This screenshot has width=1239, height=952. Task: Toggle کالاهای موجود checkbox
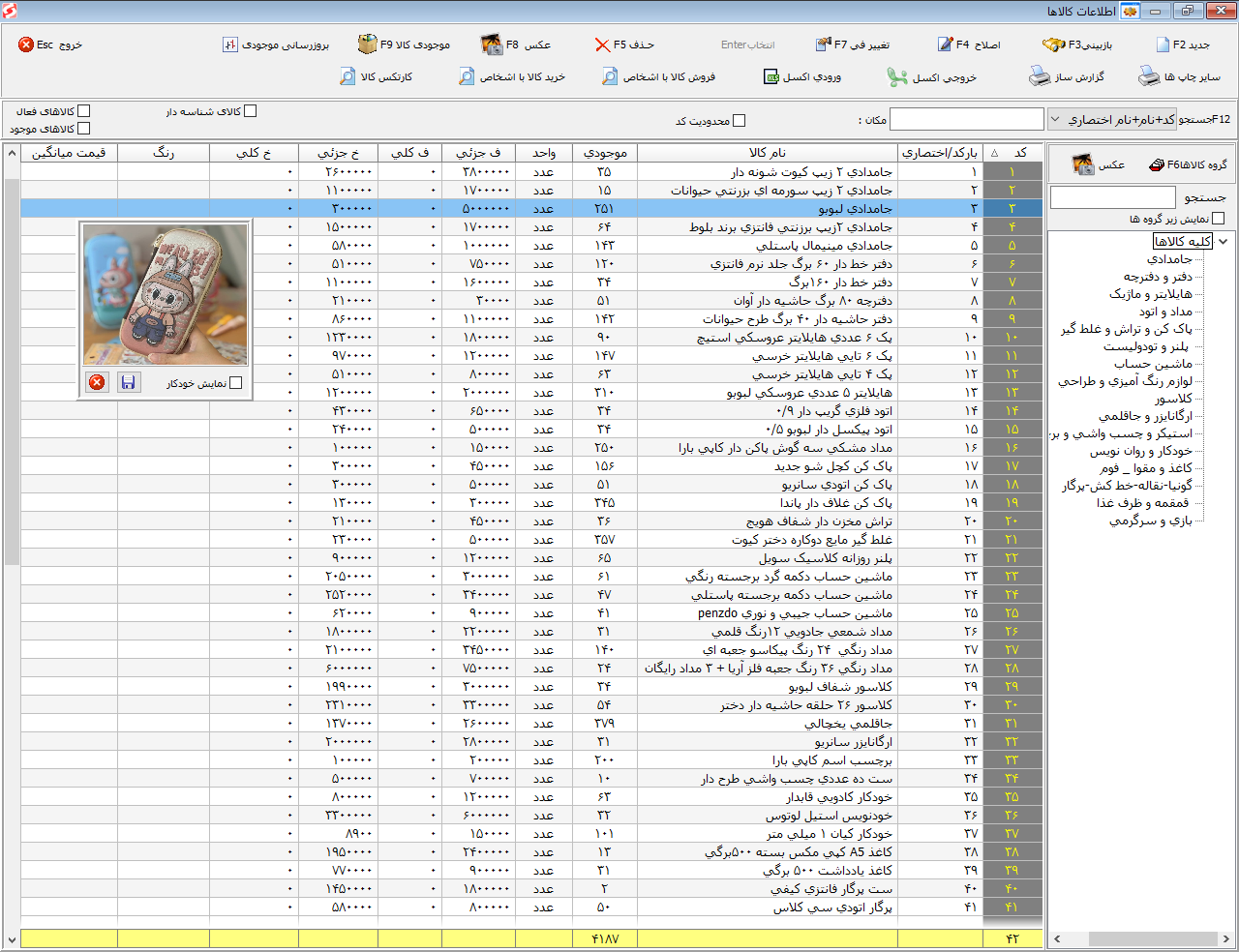tap(83, 128)
